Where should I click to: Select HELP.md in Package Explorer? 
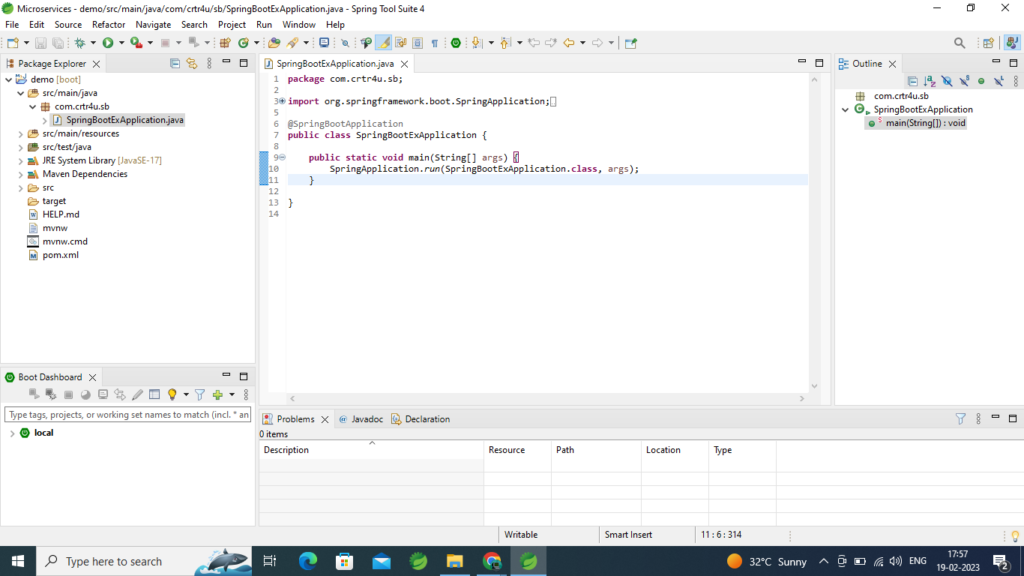pos(61,215)
